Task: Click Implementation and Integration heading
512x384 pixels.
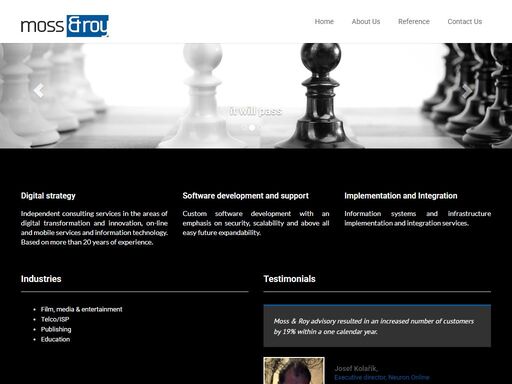Action: point(401,196)
